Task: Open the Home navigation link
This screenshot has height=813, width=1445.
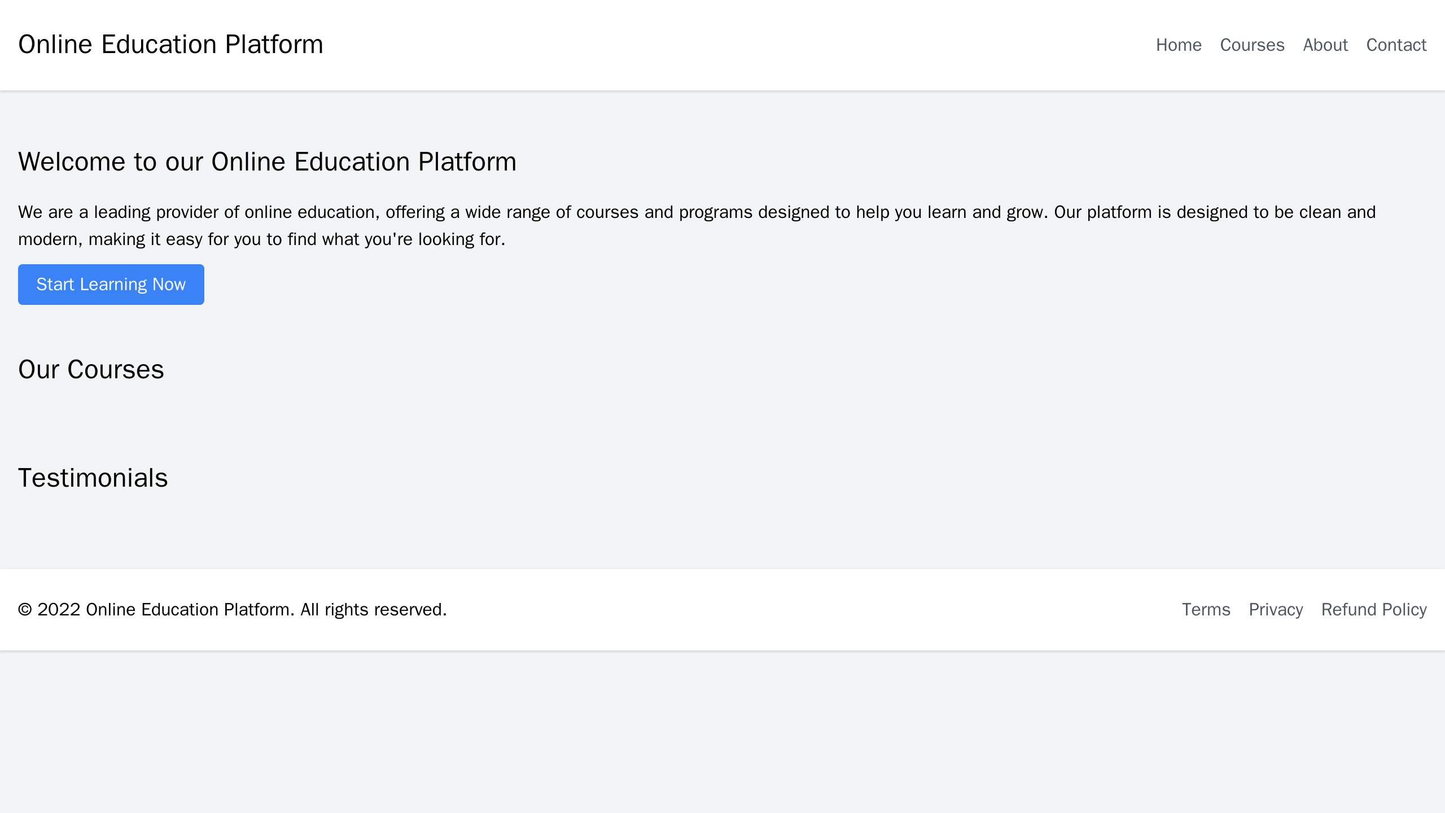Action: coord(1178,44)
